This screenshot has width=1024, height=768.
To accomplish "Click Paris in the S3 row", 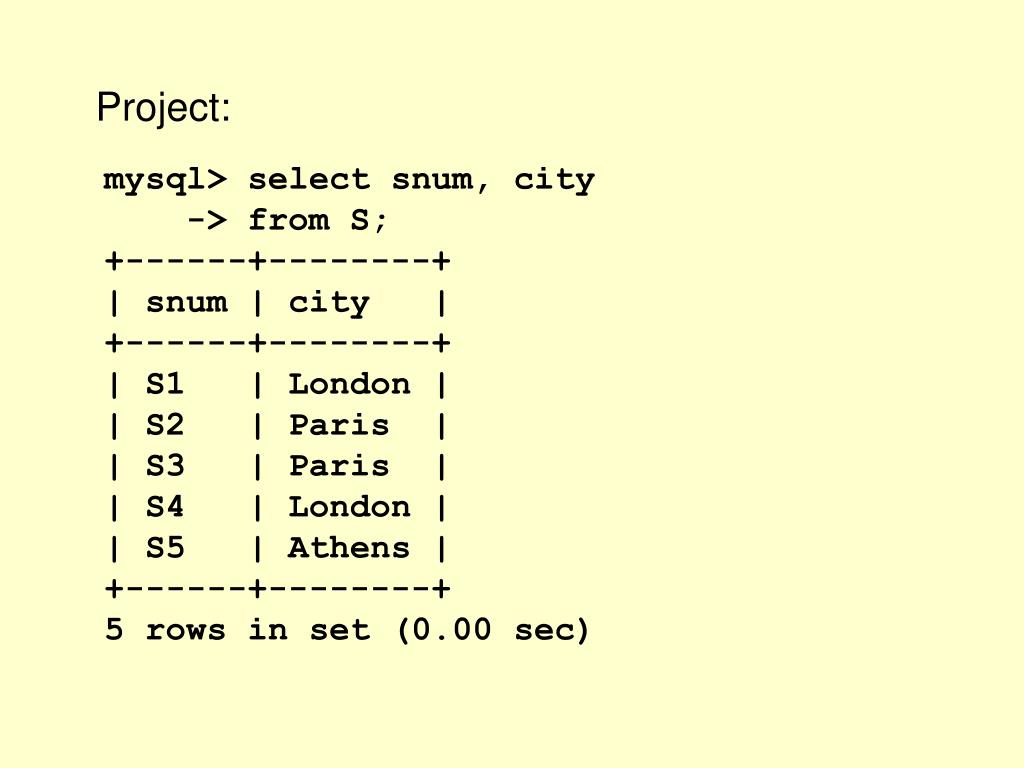I will [339, 466].
